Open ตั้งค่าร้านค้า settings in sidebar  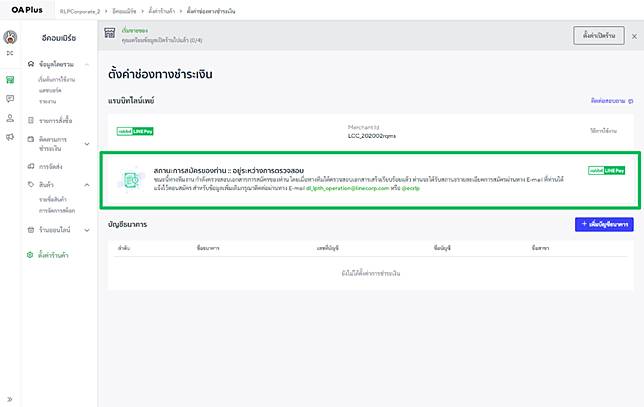click(x=56, y=256)
